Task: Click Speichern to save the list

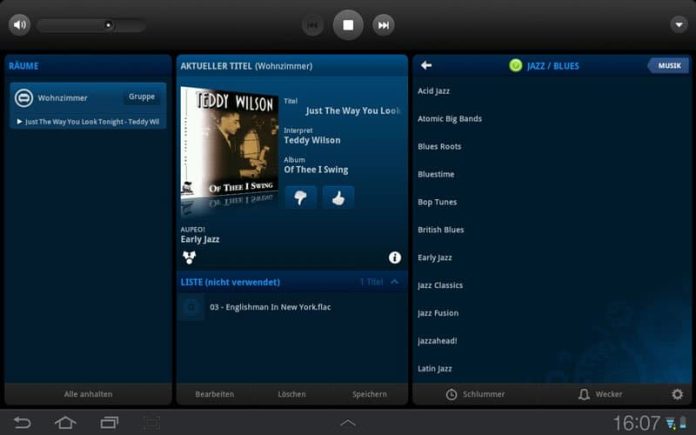Action: point(369,394)
